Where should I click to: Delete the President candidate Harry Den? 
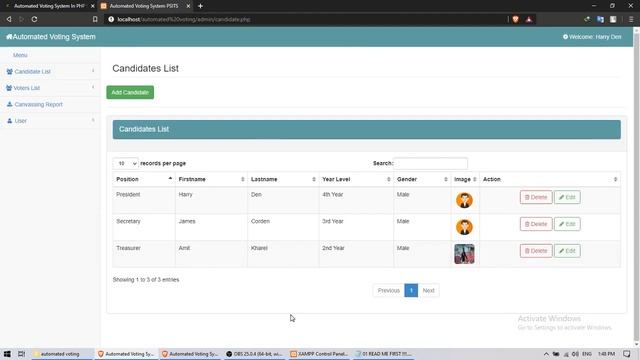[x=536, y=197]
